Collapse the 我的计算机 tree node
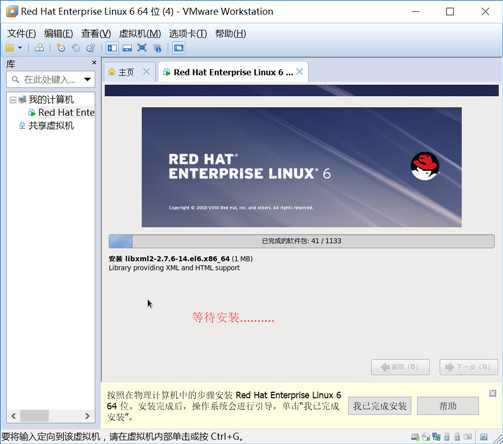Screen dimensions: 503x444 [x=13, y=100]
